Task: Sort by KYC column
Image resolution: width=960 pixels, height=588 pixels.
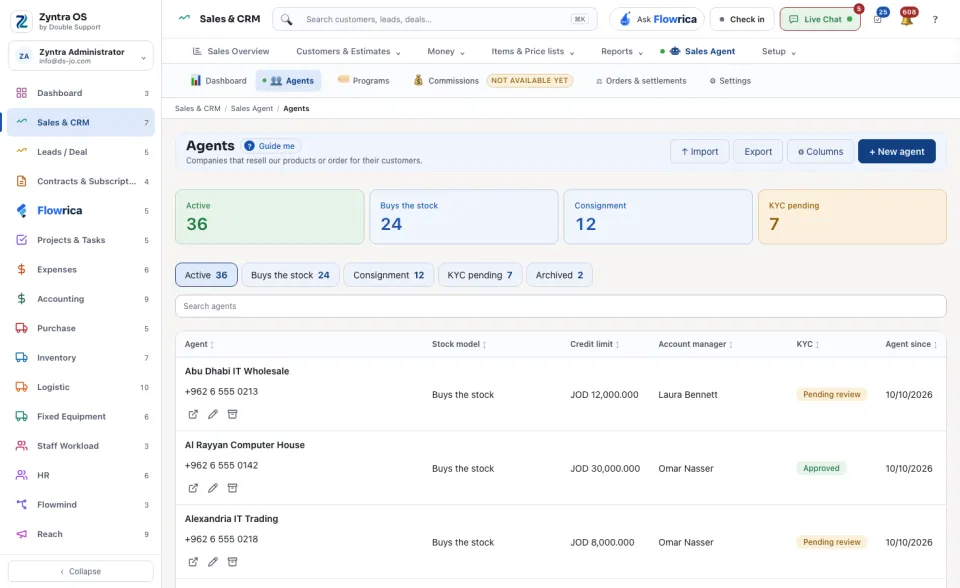Action: [808, 344]
